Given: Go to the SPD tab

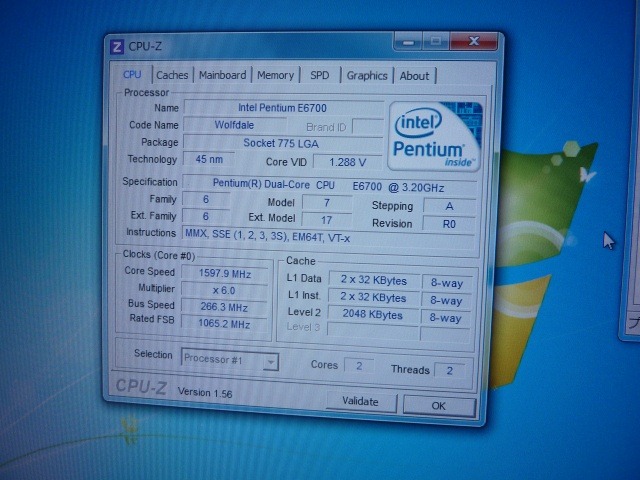Looking at the screenshot, I should [320, 76].
